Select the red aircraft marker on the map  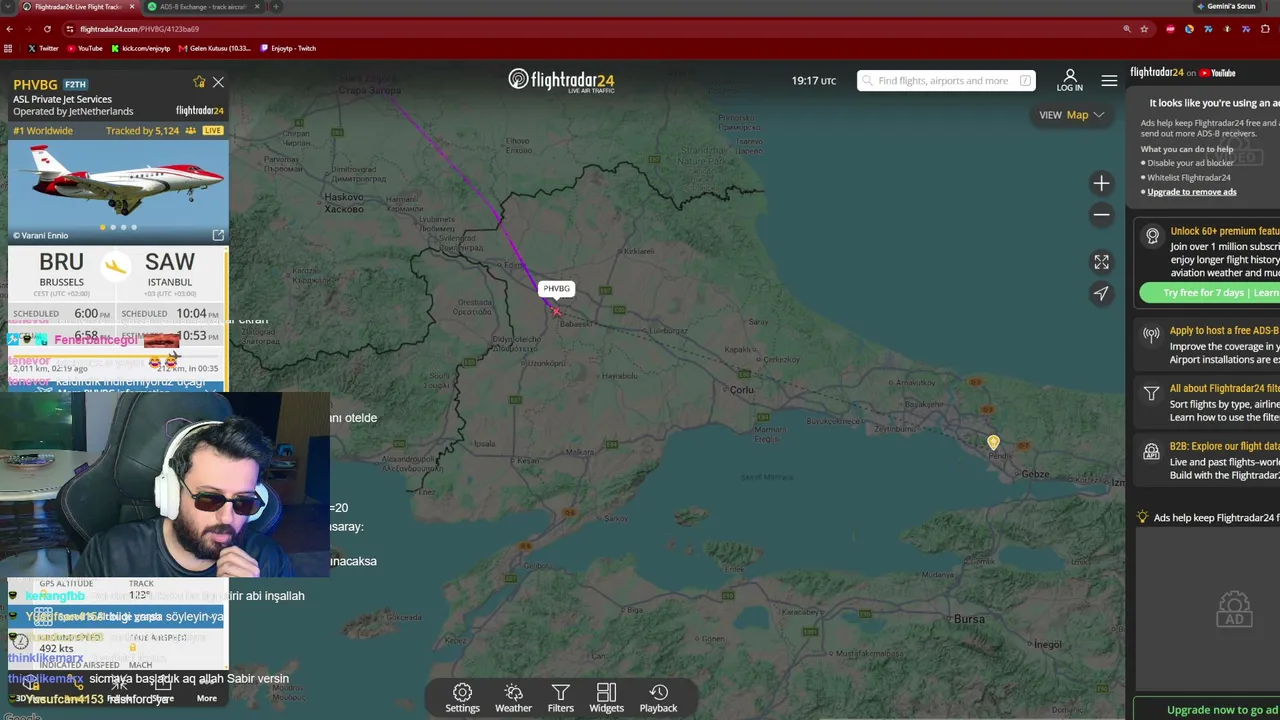[556, 311]
